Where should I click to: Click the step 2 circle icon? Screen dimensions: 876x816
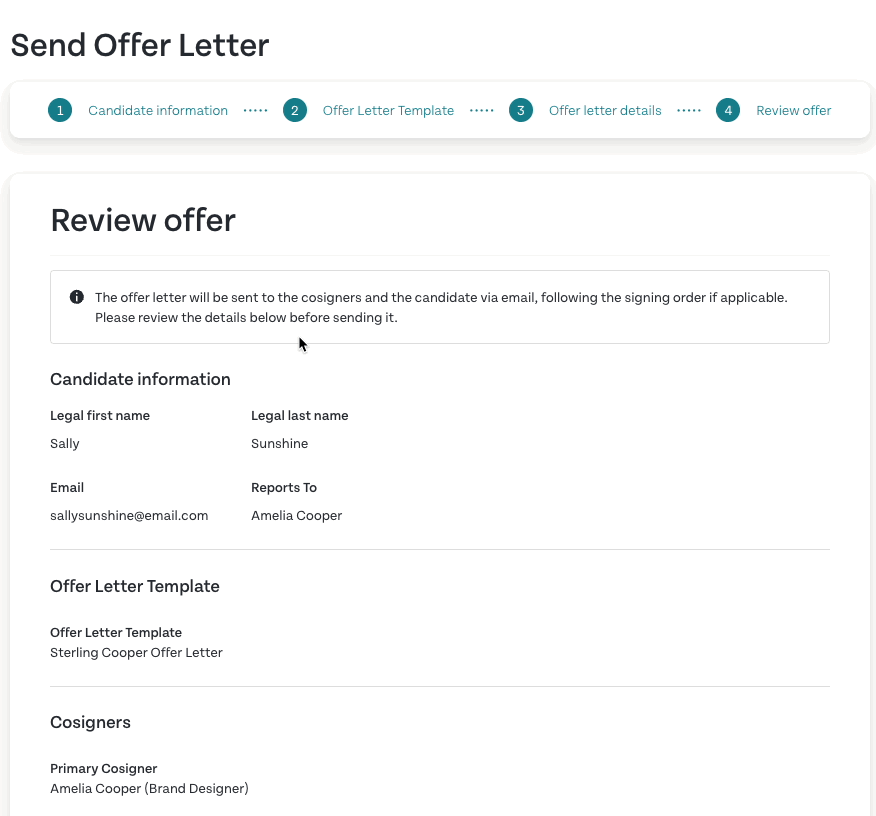click(x=294, y=110)
